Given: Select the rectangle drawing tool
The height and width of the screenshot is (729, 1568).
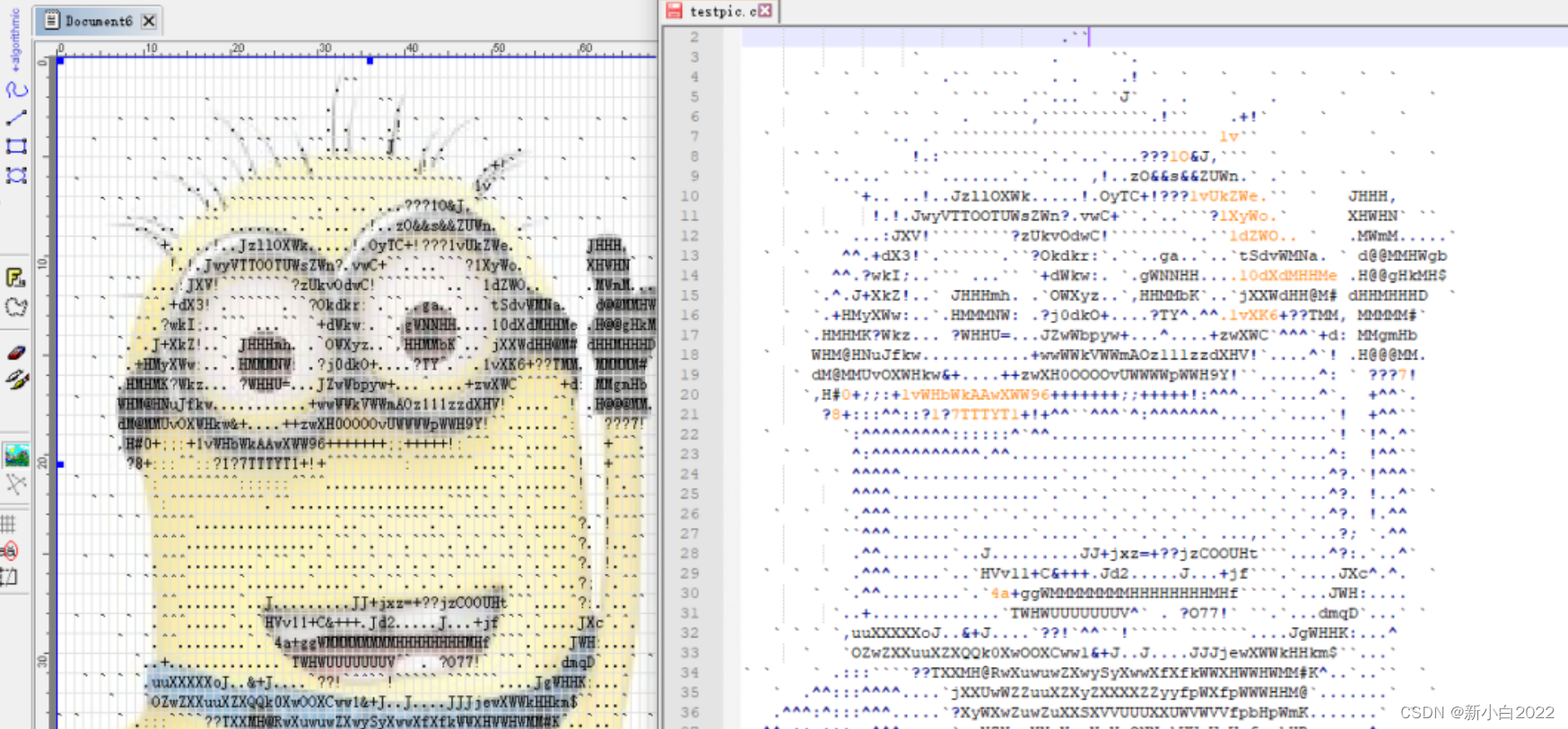Looking at the screenshot, I should click(16, 146).
